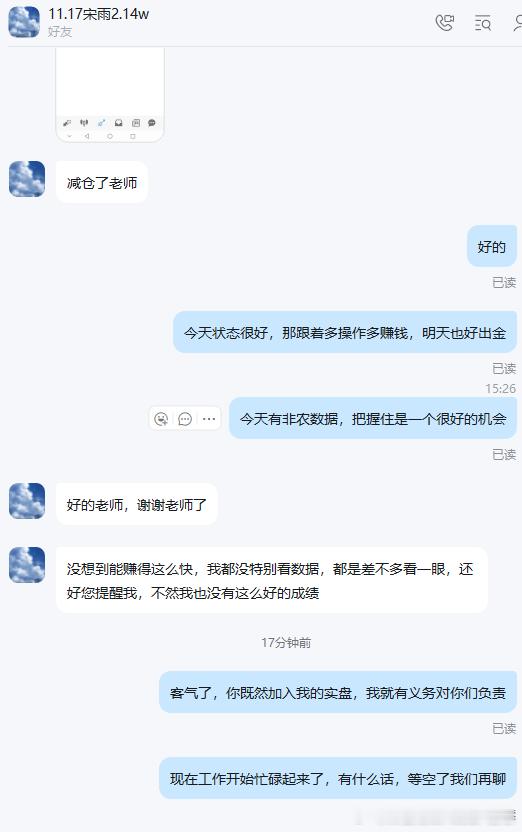This screenshot has width=522, height=832.
Task: Click the 客气了 message bubble
Action: (x=338, y=692)
